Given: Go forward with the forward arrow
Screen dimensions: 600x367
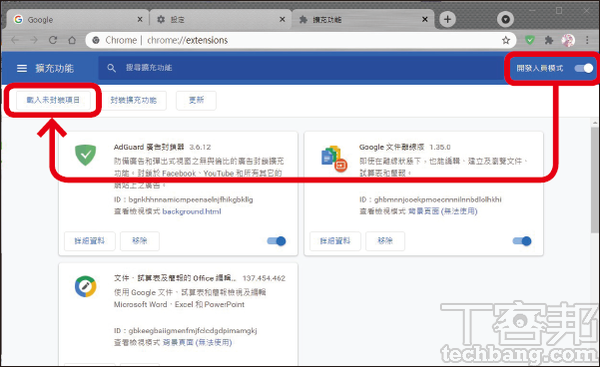Looking at the screenshot, I should click(34, 40).
